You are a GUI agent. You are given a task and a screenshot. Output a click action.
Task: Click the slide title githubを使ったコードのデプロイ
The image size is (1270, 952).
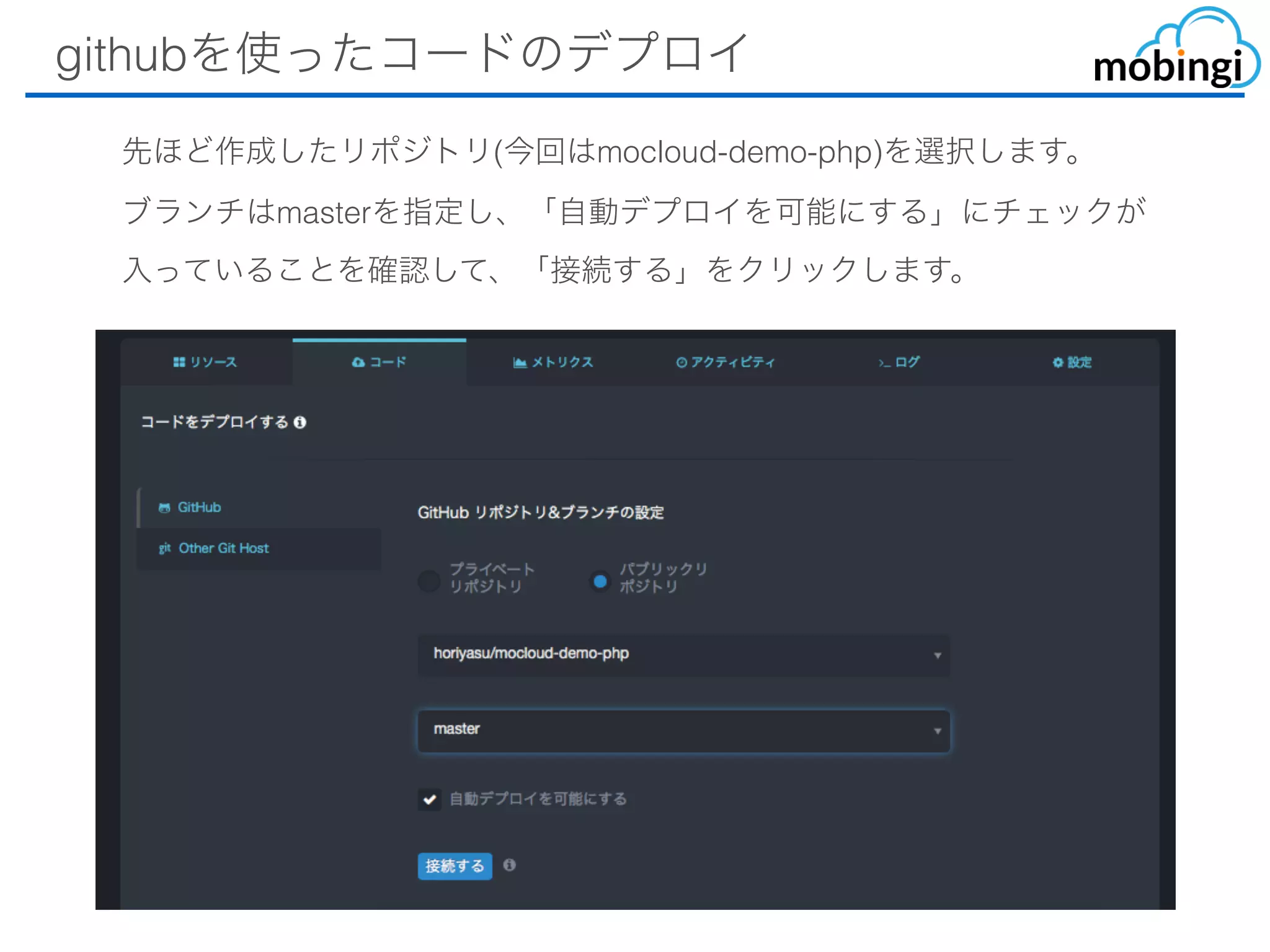(402, 53)
